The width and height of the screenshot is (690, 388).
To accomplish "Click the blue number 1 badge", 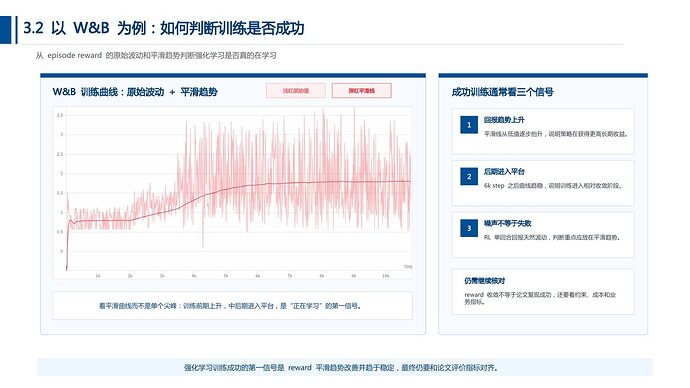I will point(469,124).
